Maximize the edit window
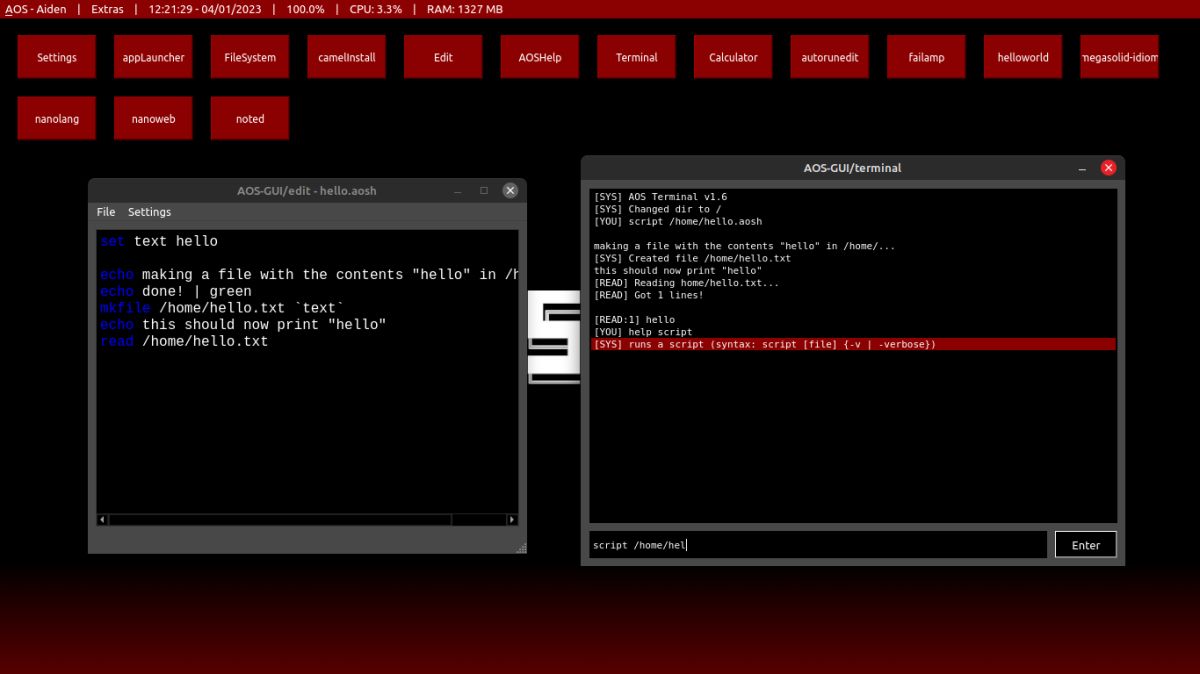This screenshot has width=1200, height=674. coord(484,190)
